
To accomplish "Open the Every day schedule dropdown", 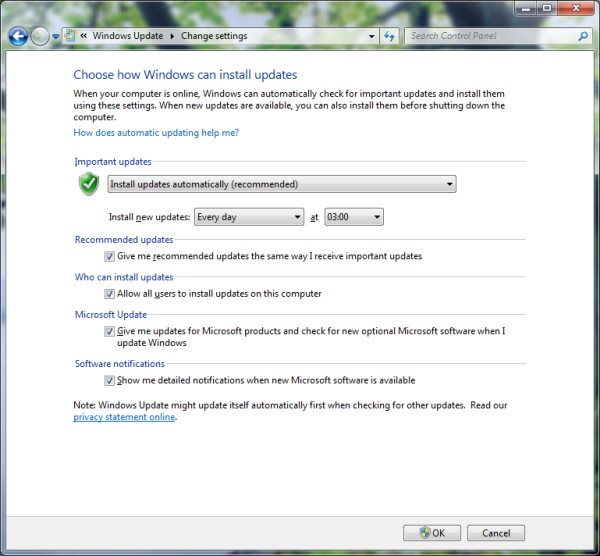I will click(249, 217).
